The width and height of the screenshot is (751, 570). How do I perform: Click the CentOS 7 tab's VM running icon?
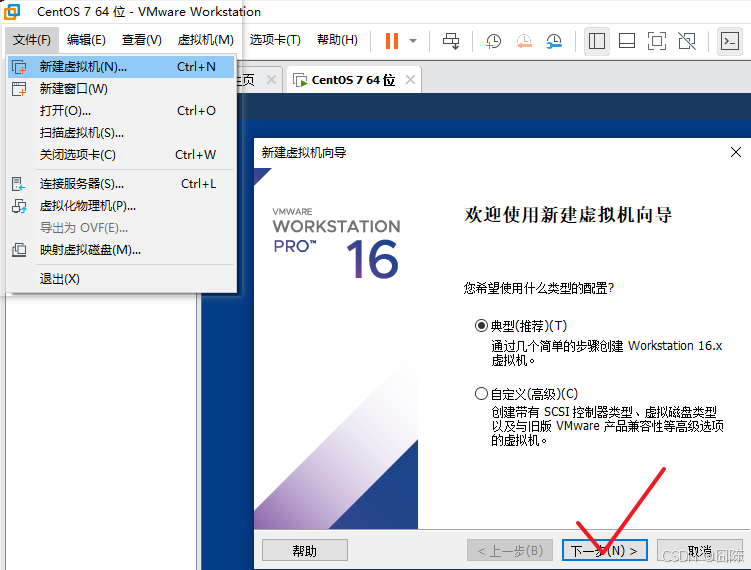point(300,80)
